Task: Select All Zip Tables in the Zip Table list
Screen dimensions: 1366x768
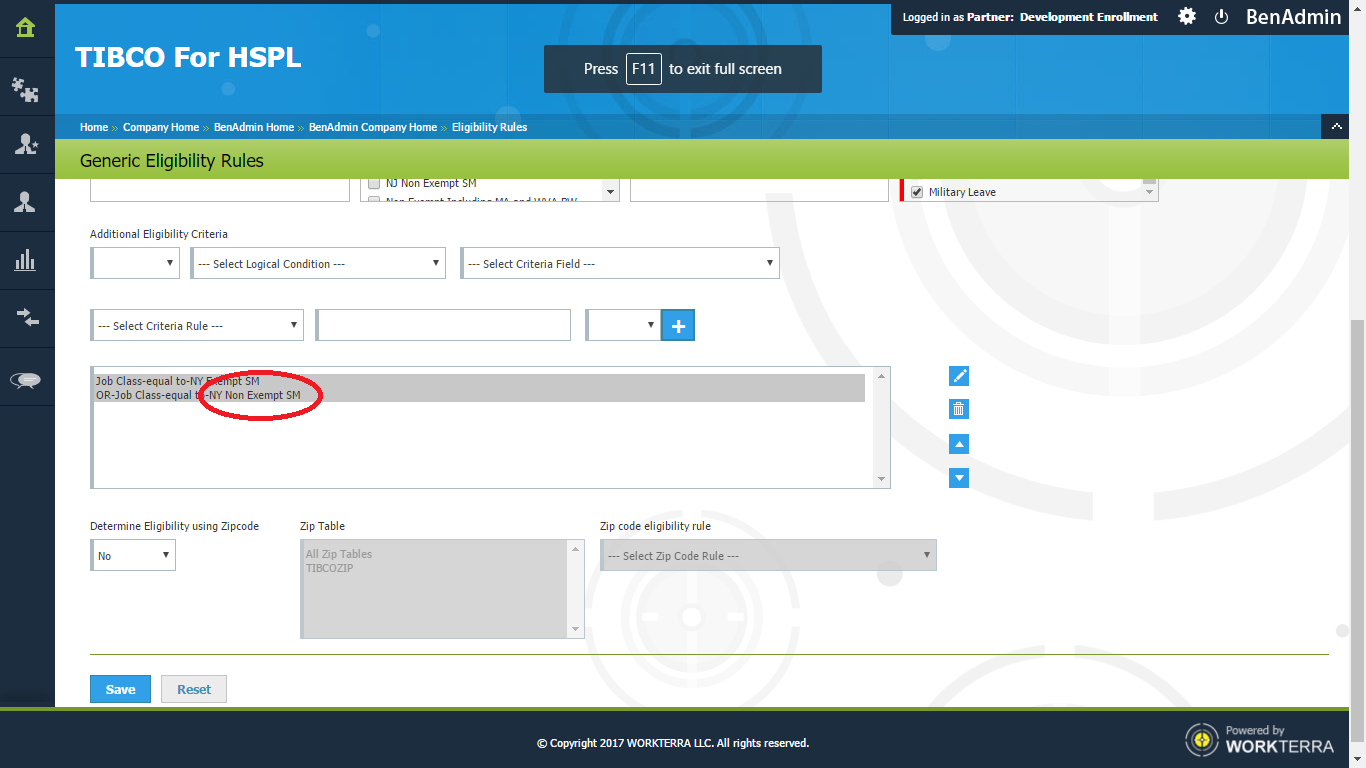Action: tap(339, 554)
